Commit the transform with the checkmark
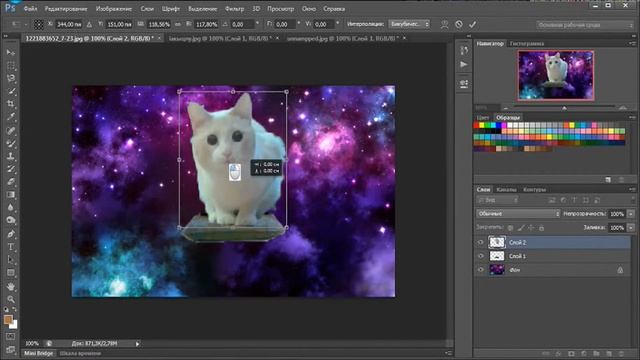This screenshot has height=360, width=640. coord(472,24)
